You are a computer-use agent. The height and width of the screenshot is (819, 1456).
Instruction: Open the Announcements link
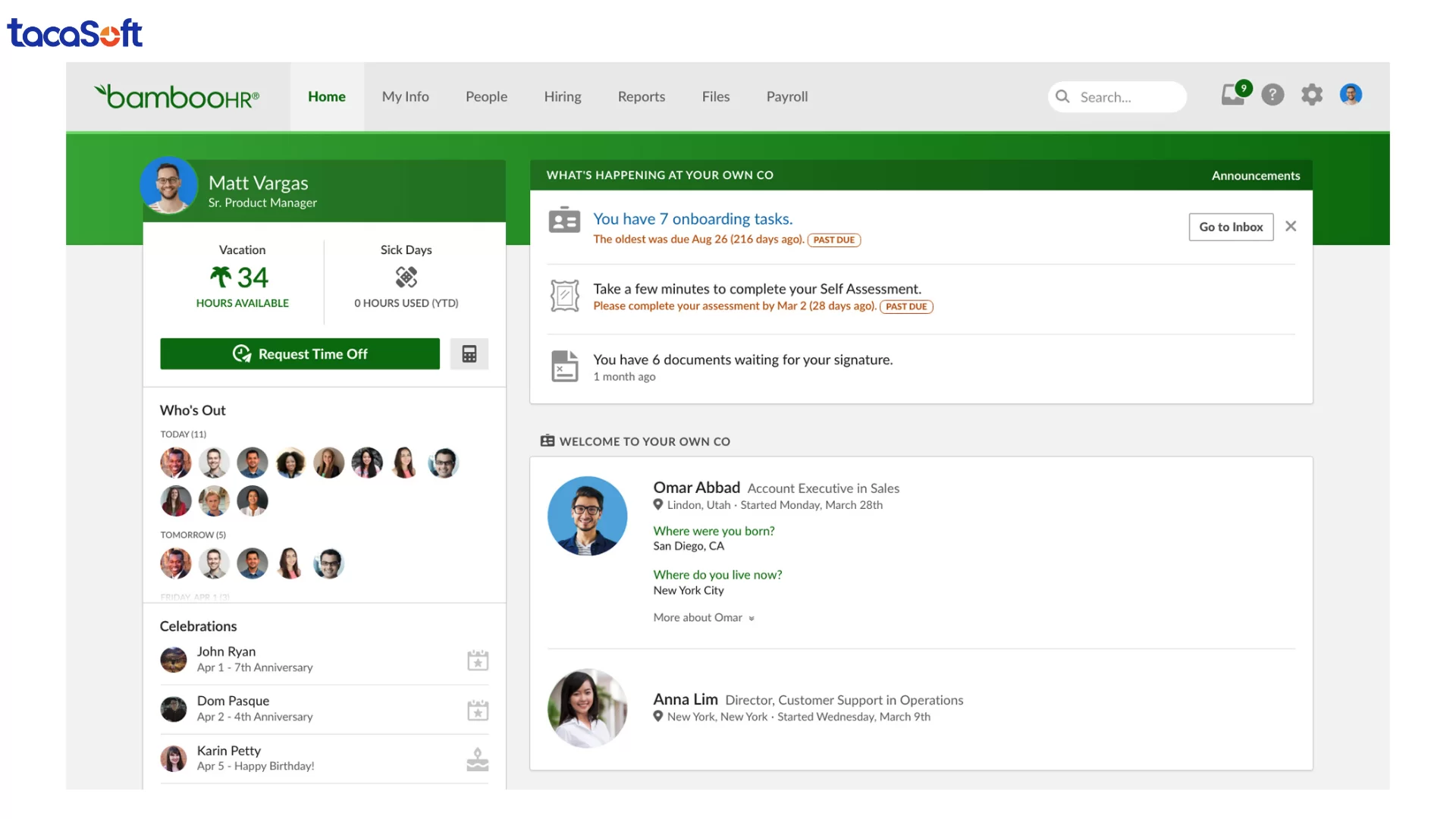point(1255,175)
